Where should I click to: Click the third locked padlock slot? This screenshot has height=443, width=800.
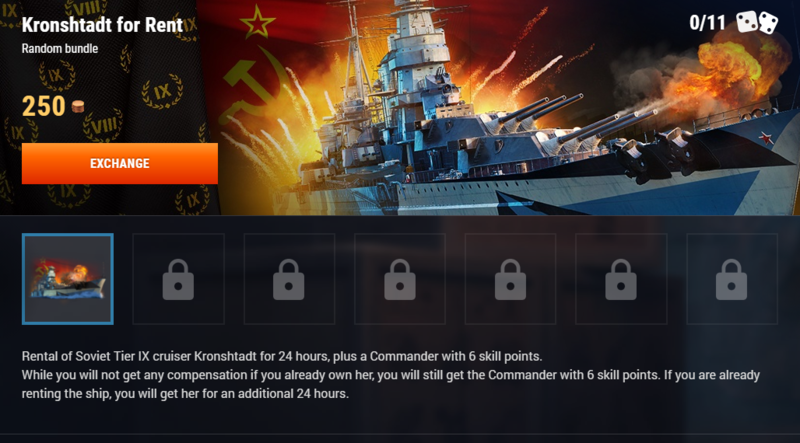point(399,279)
